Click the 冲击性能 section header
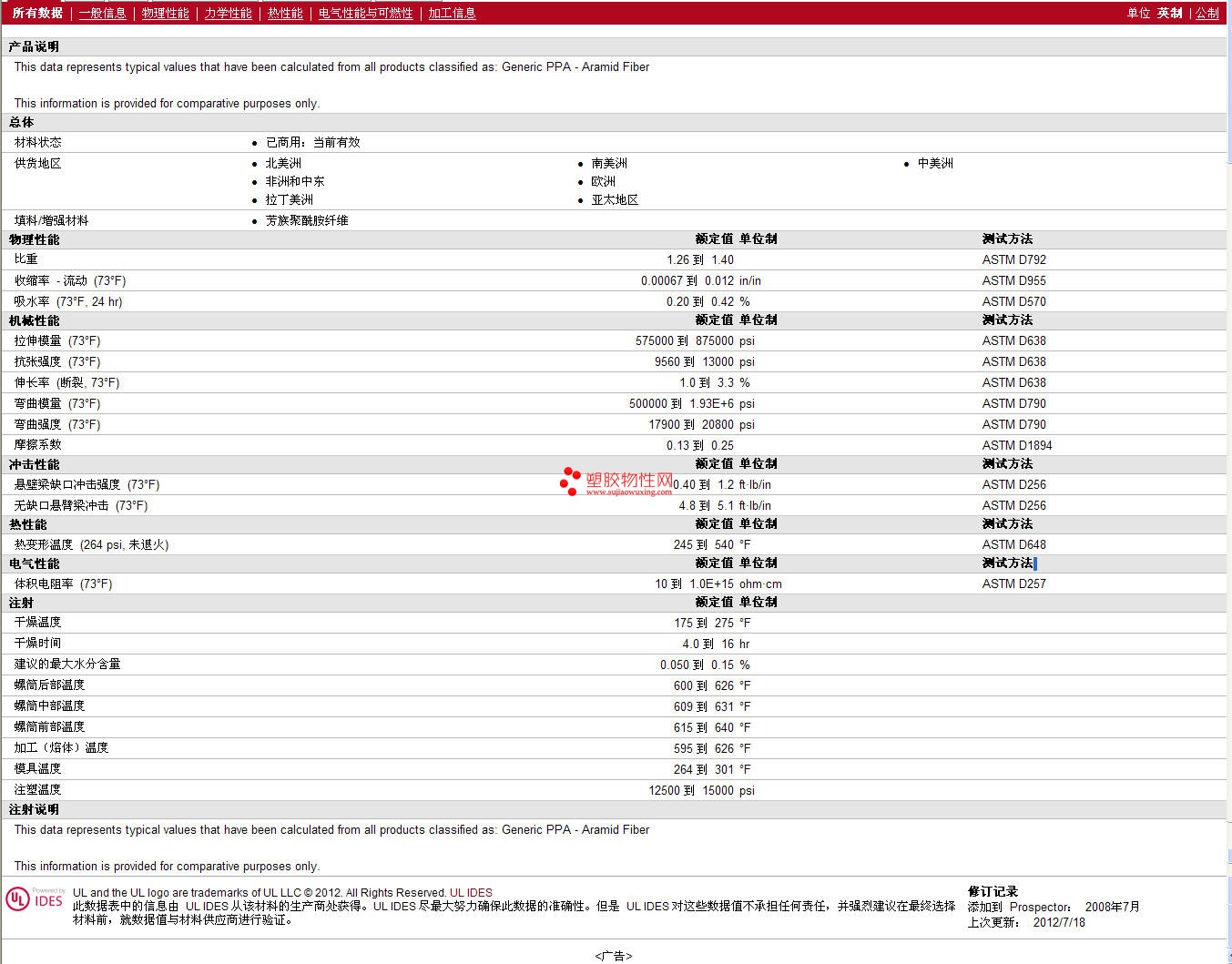 [34, 464]
